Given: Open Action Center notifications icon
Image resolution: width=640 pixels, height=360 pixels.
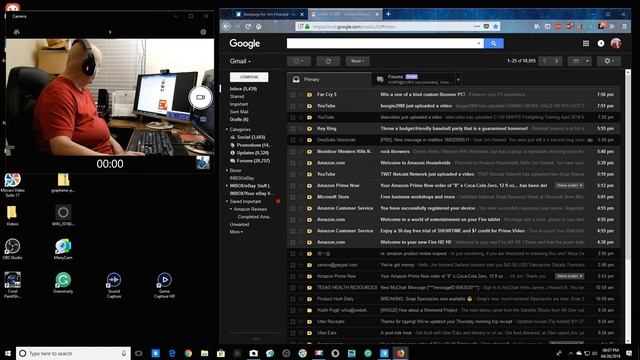Looking at the screenshot, I should [629, 353].
